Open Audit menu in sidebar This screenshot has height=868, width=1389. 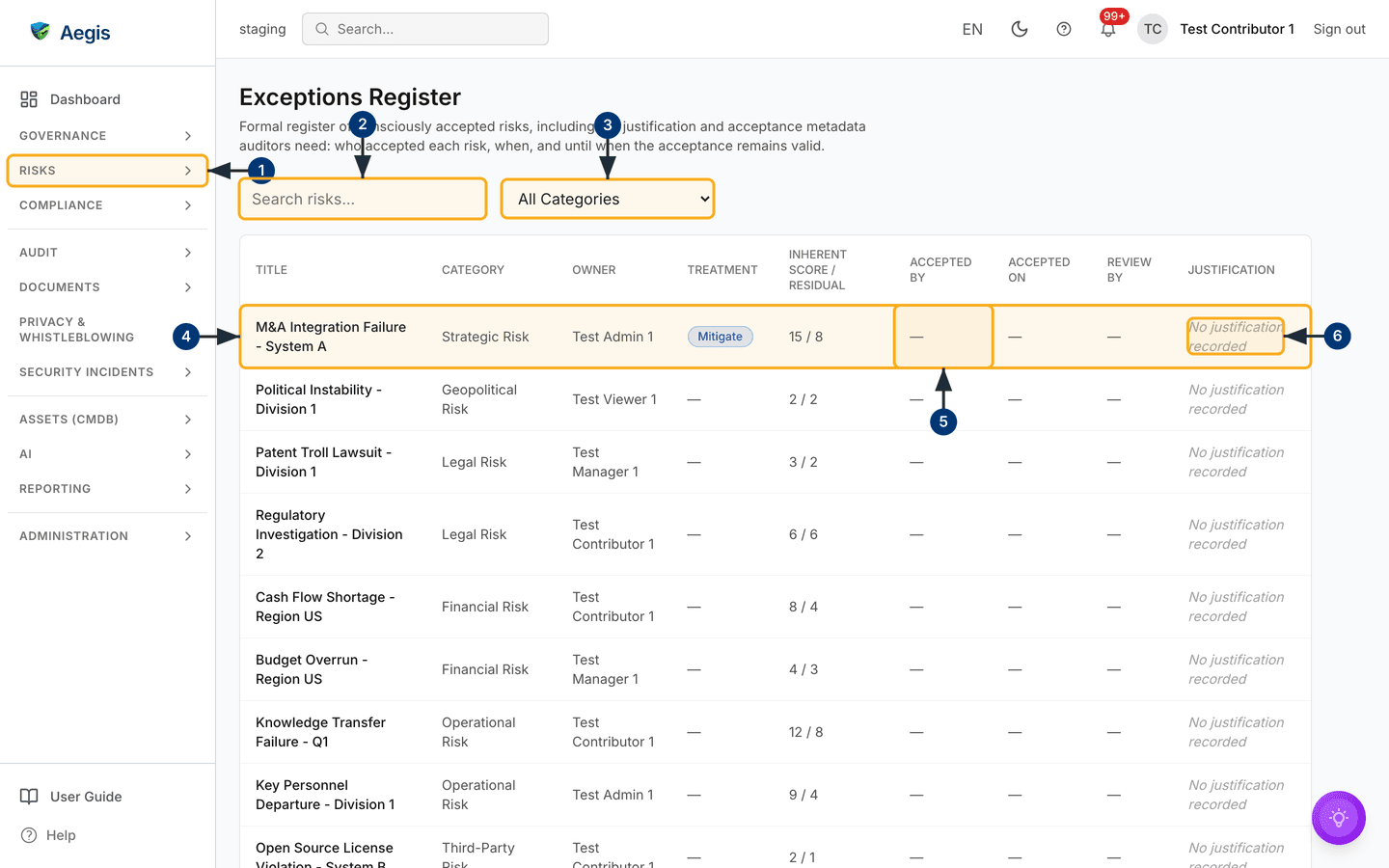pyautogui.click(x=107, y=253)
